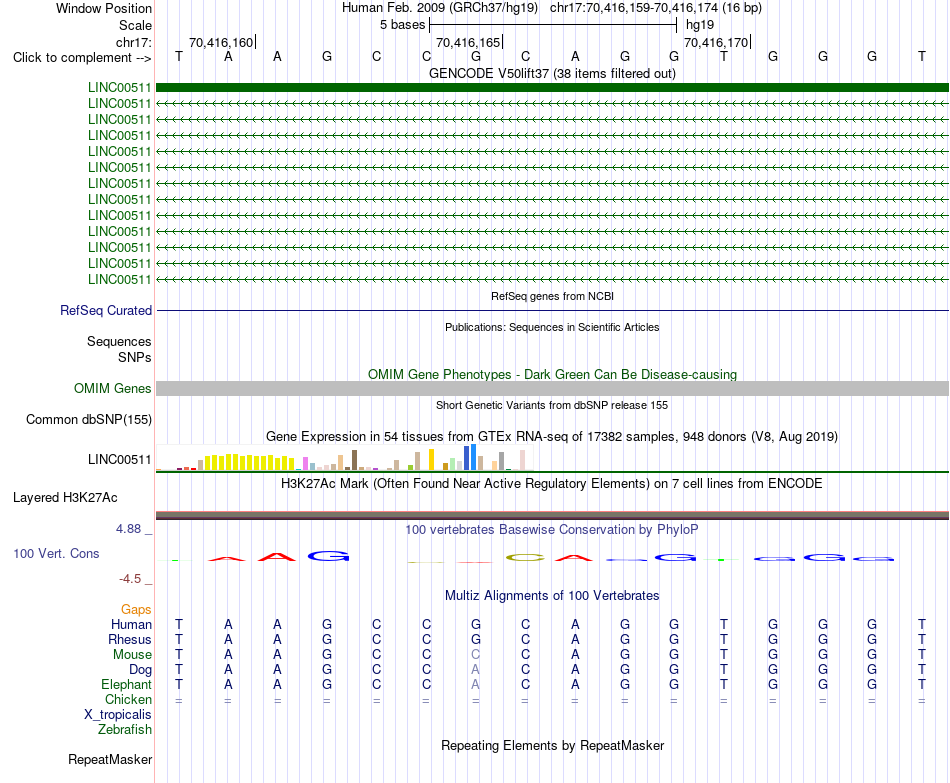This screenshot has height=783, width=950.
Task: Click the GTEx tissue expression bar chart
Action: [x=344, y=458]
